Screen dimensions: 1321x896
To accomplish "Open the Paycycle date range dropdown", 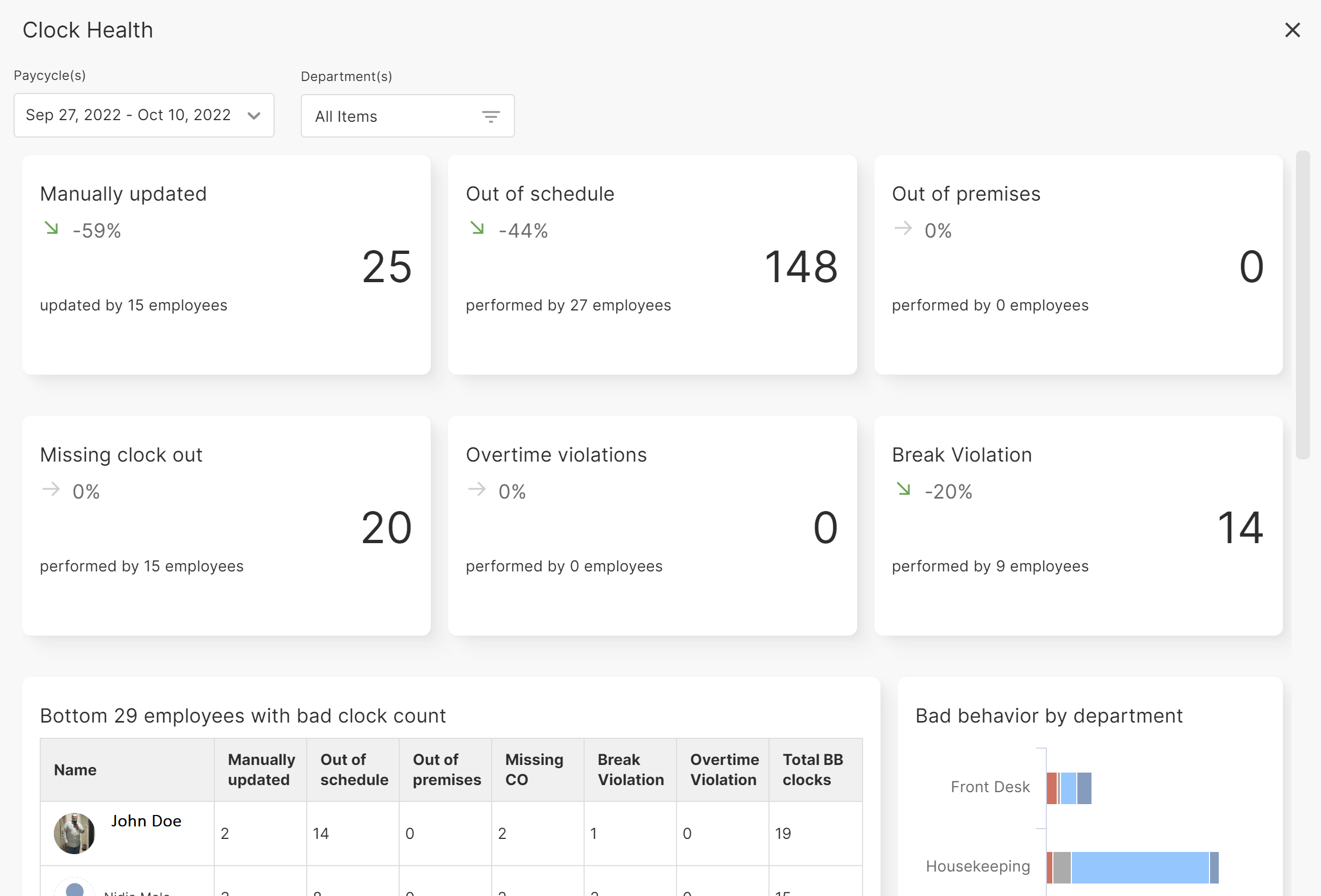I will [144, 115].
